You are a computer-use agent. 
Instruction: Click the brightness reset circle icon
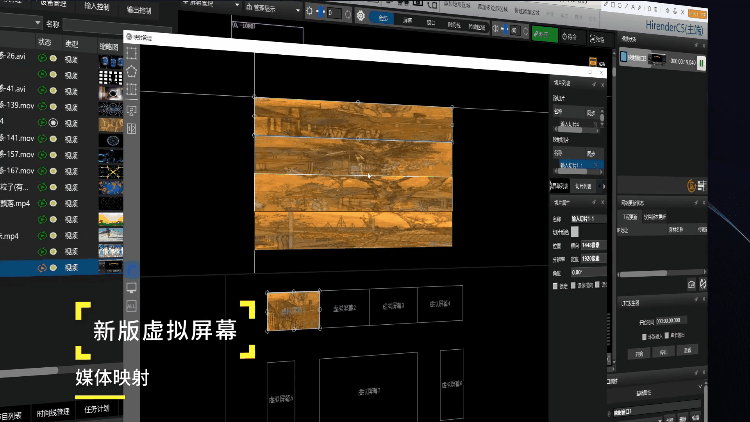pos(348,14)
